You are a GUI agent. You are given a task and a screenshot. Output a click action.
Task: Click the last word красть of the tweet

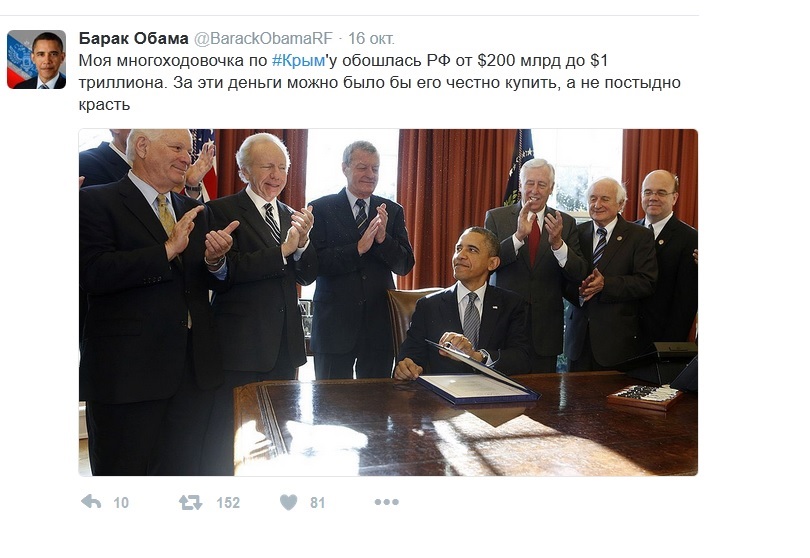point(104,105)
